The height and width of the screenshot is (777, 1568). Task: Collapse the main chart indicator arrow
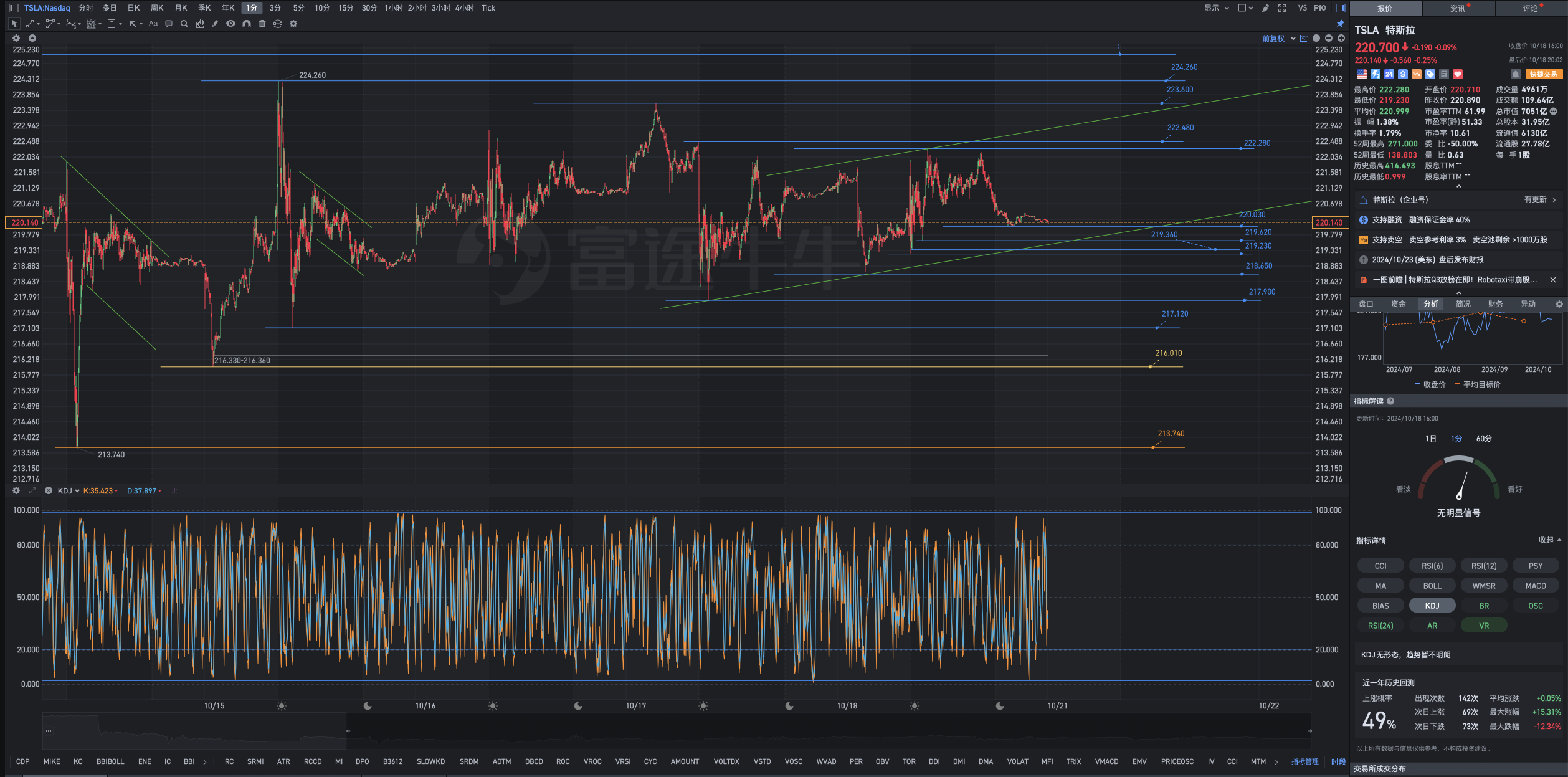32,38
